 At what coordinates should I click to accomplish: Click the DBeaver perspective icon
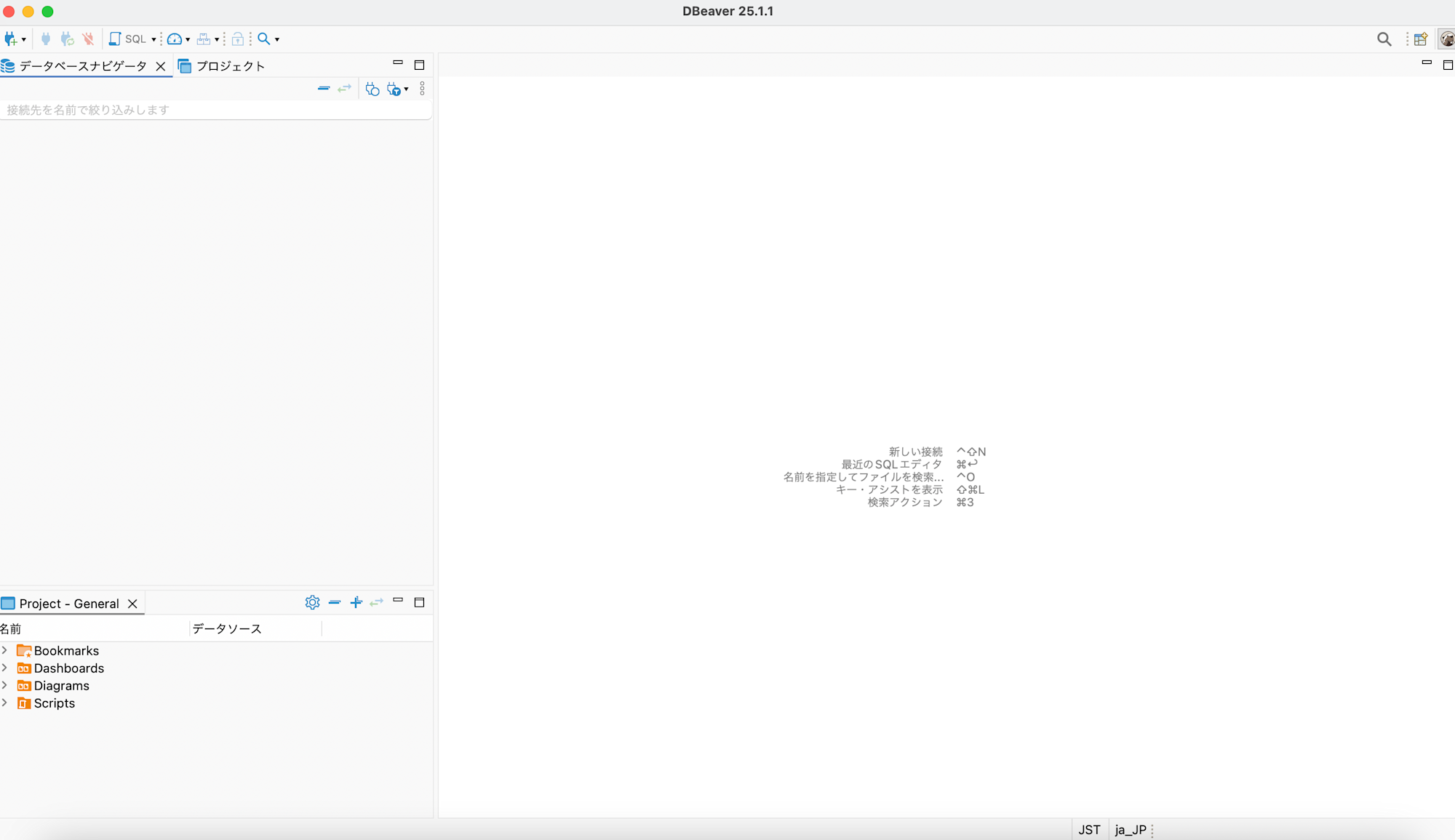[x=1447, y=39]
